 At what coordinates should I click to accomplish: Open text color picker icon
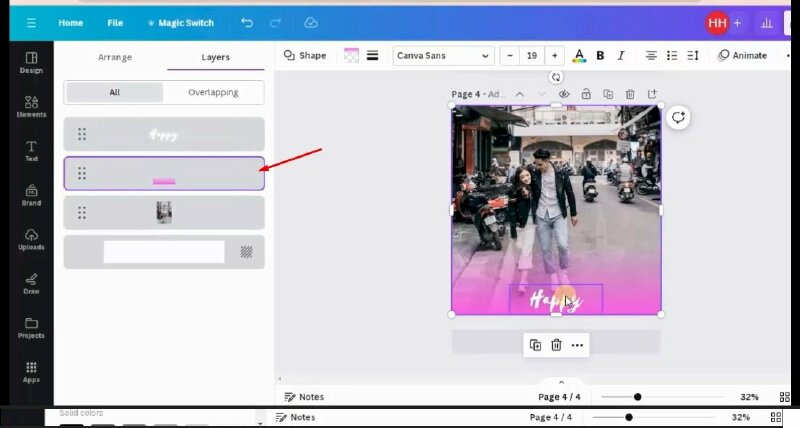click(579, 56)
